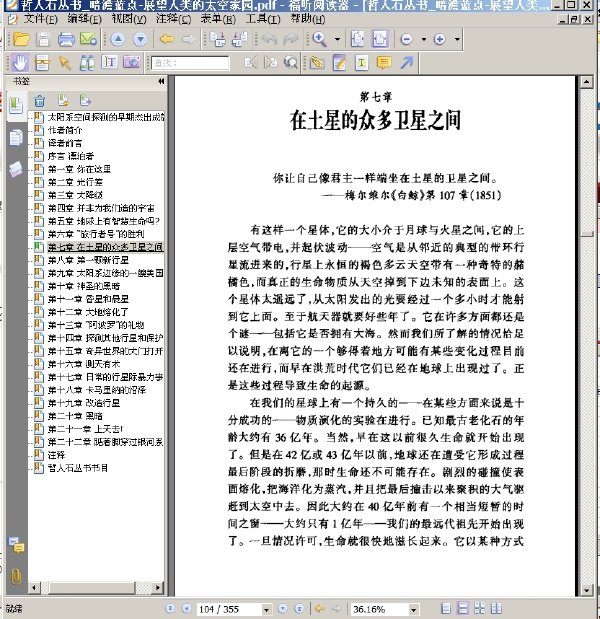Open the 工具(T) menu
600x619 pixels.
263,19
